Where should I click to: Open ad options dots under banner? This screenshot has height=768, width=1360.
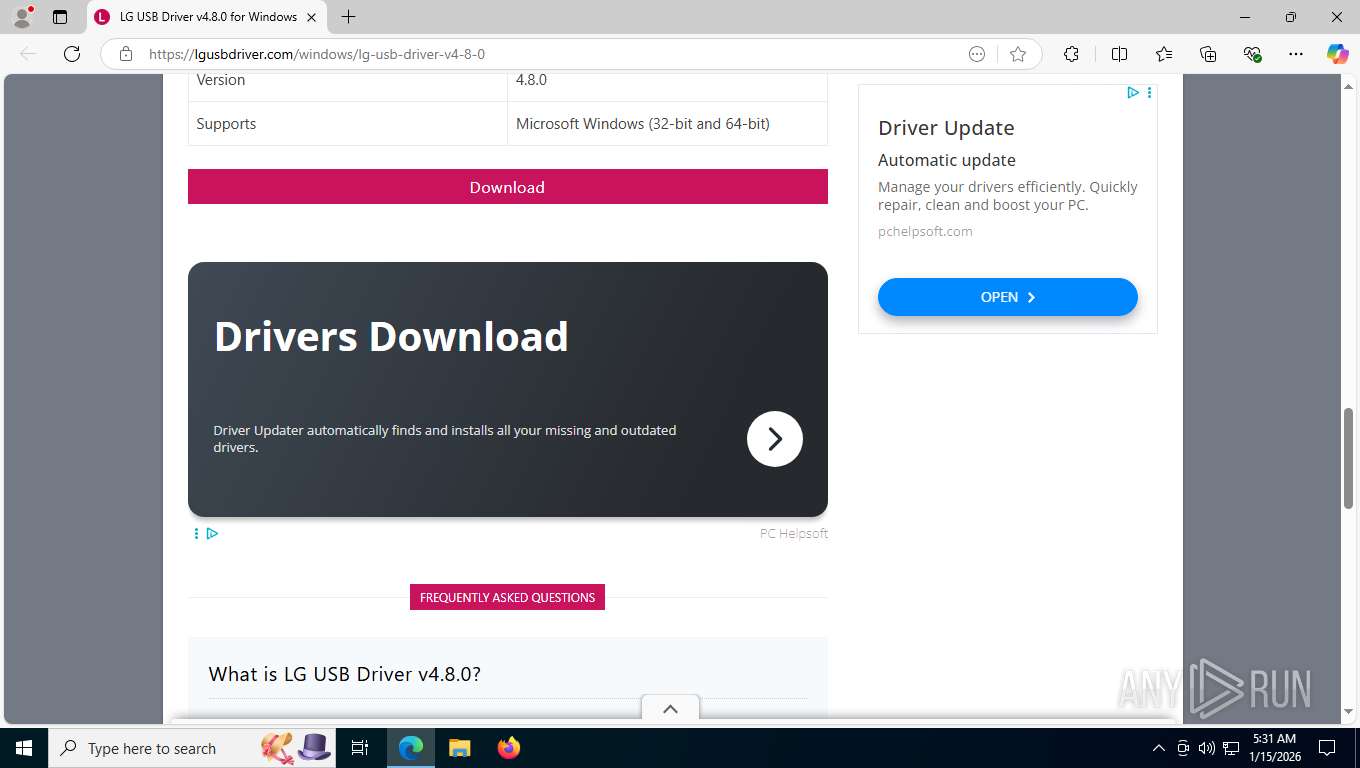(196, 534)
